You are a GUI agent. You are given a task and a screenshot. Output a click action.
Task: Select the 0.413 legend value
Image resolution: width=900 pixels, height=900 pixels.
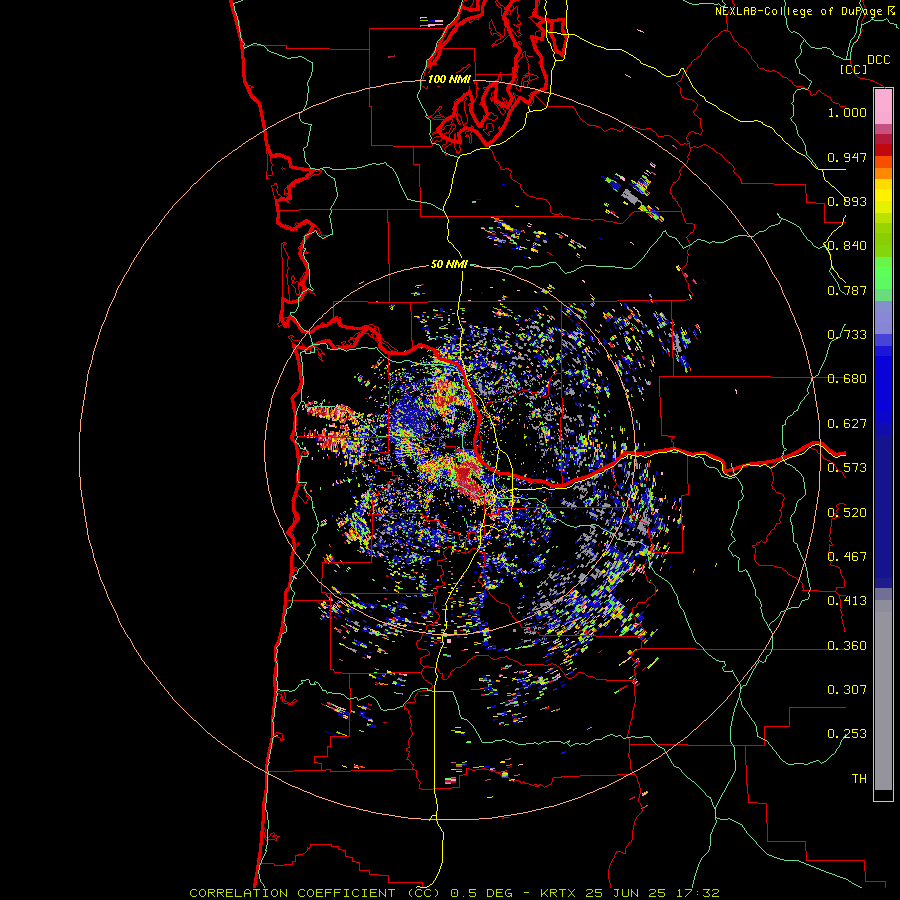tap(847, 601)
